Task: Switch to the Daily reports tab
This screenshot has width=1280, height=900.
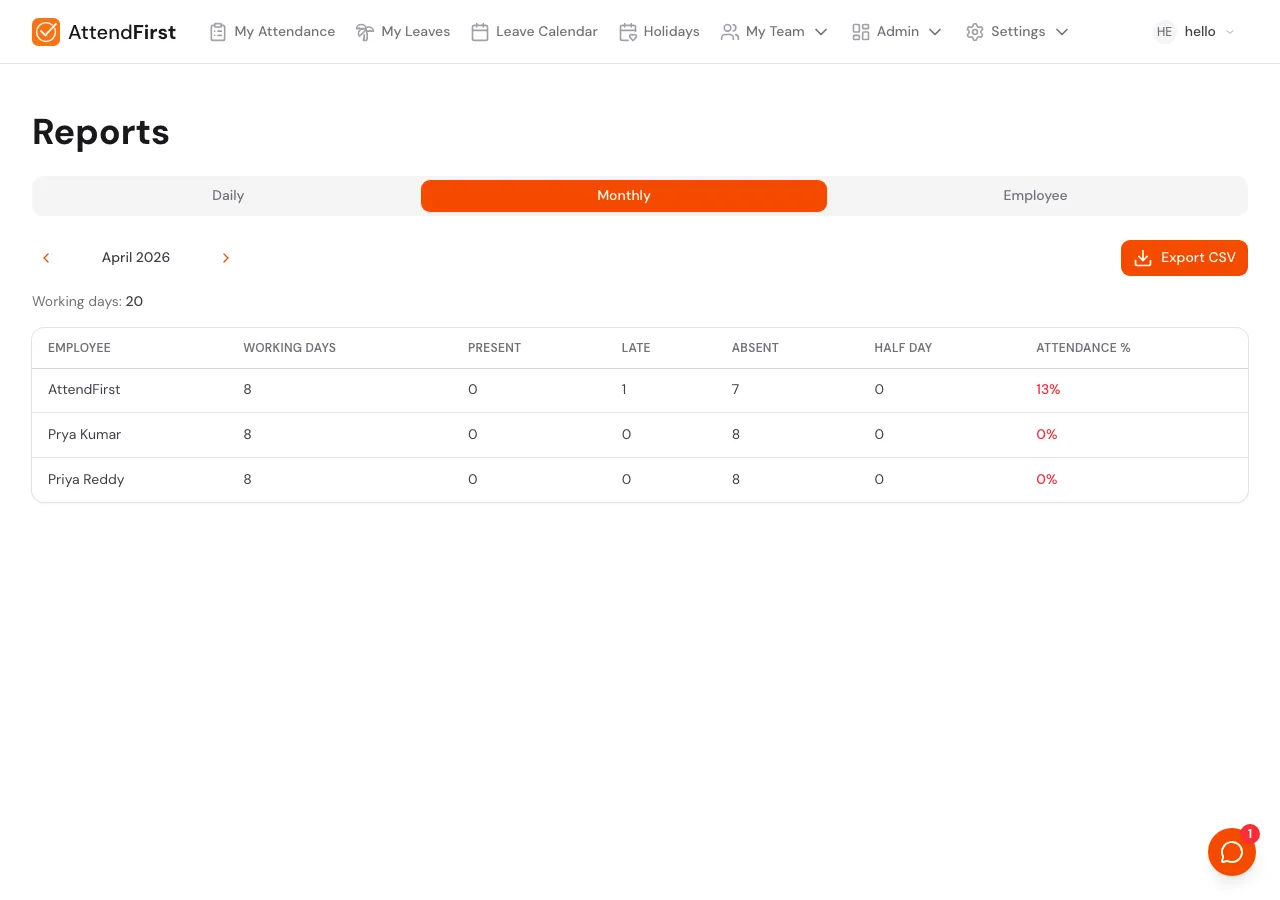Action: pyautogui.click(x=228, y=195)
